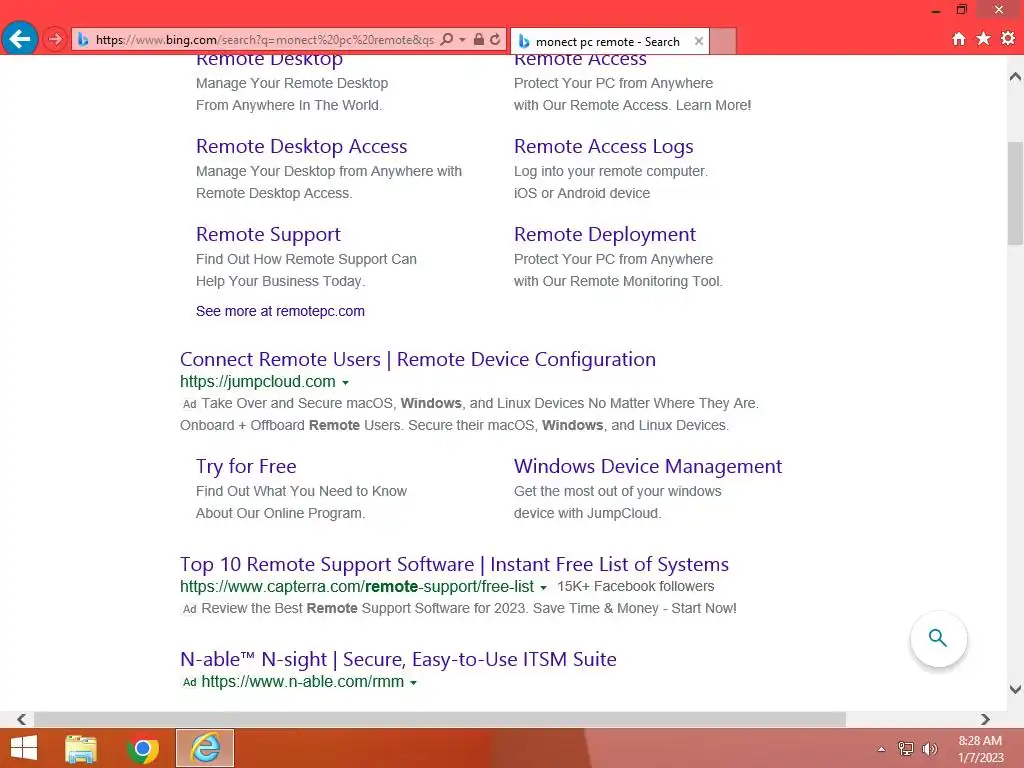Click 'Find Out What You Need to Know' text
The image size is (1024, 768).
tap(301, 491)
